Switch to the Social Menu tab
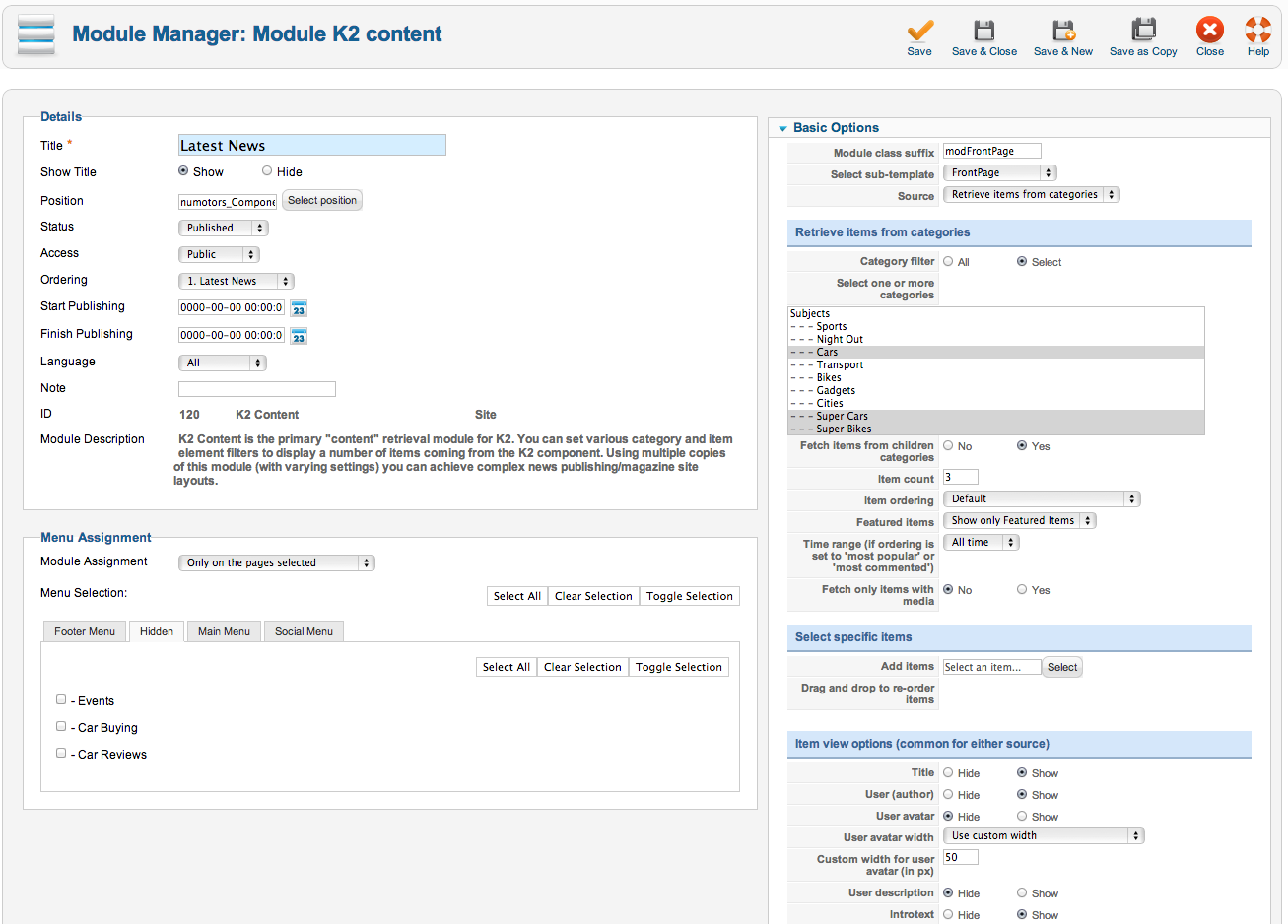The height and width of the screenshot is (924, 1288). [x=304, y=631]
